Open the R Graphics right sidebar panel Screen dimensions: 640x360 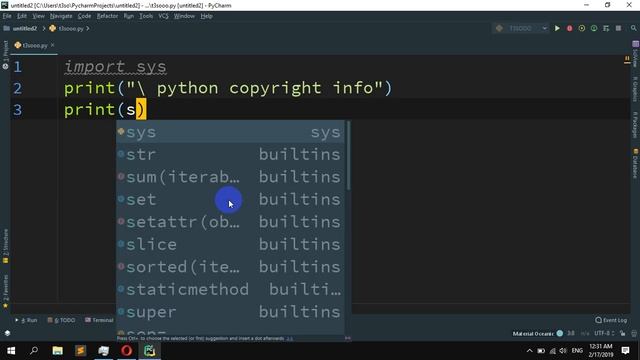point(635,89)
